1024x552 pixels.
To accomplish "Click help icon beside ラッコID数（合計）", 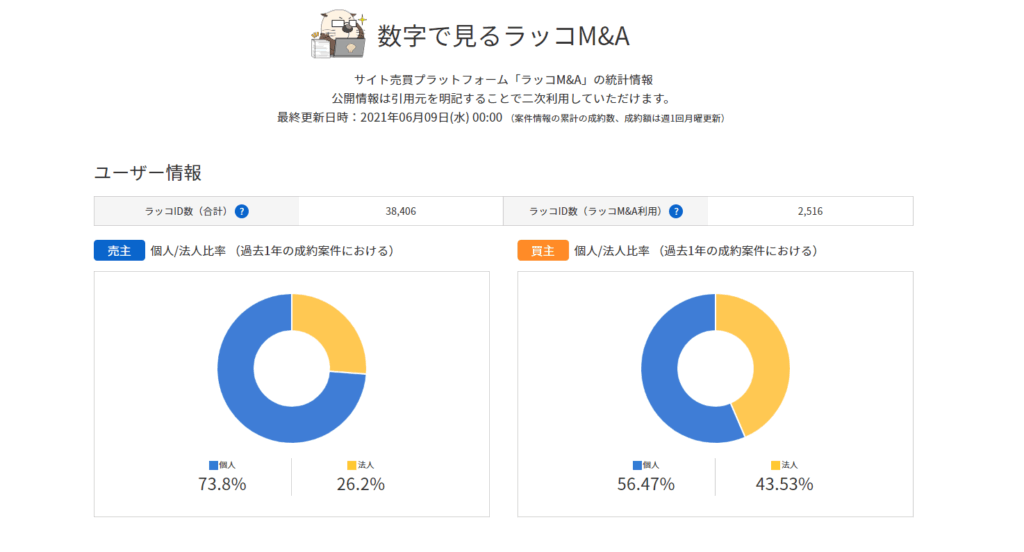I will pyautogui.click(x=242, y=211).
